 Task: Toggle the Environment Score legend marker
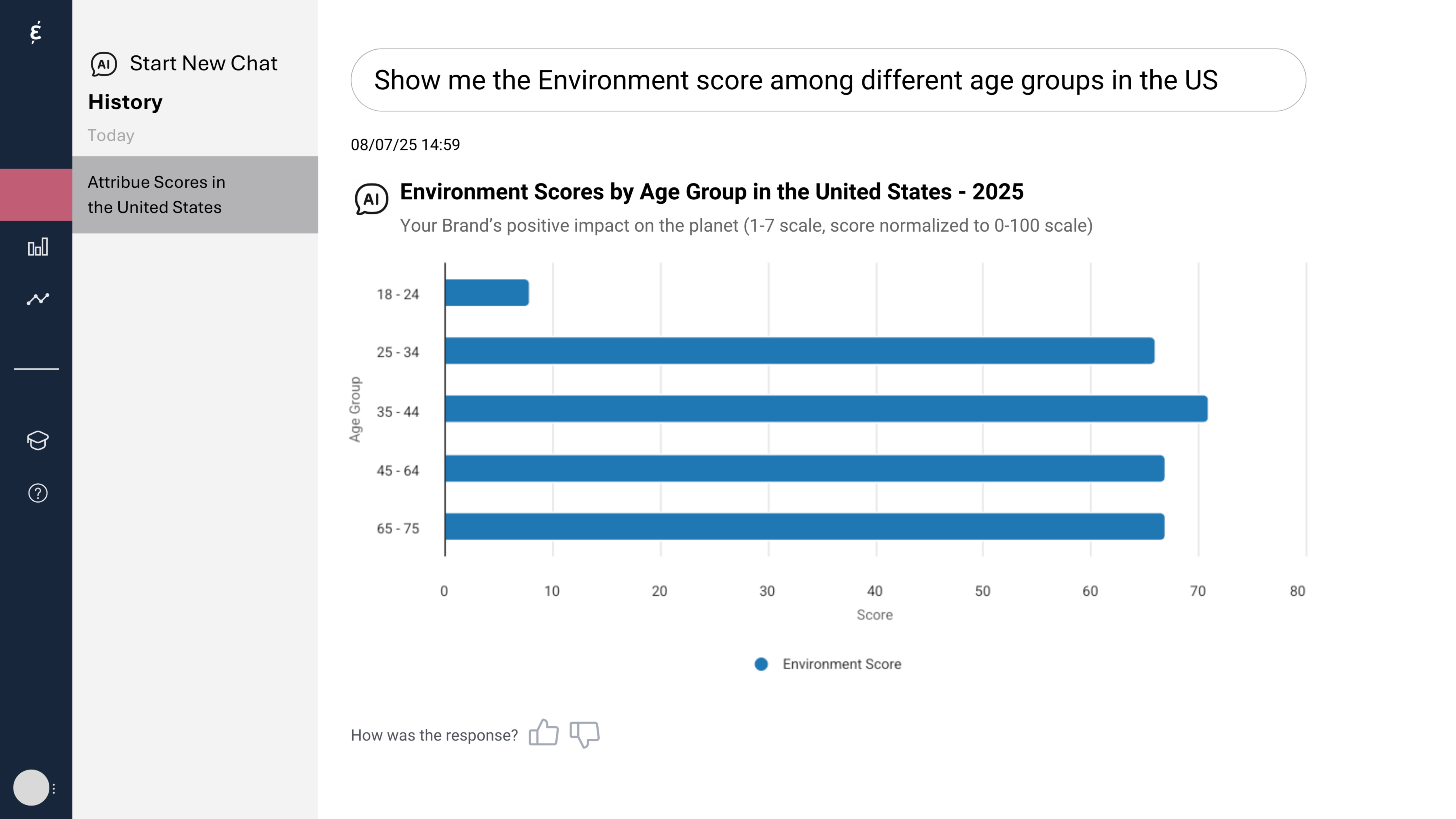761,664
